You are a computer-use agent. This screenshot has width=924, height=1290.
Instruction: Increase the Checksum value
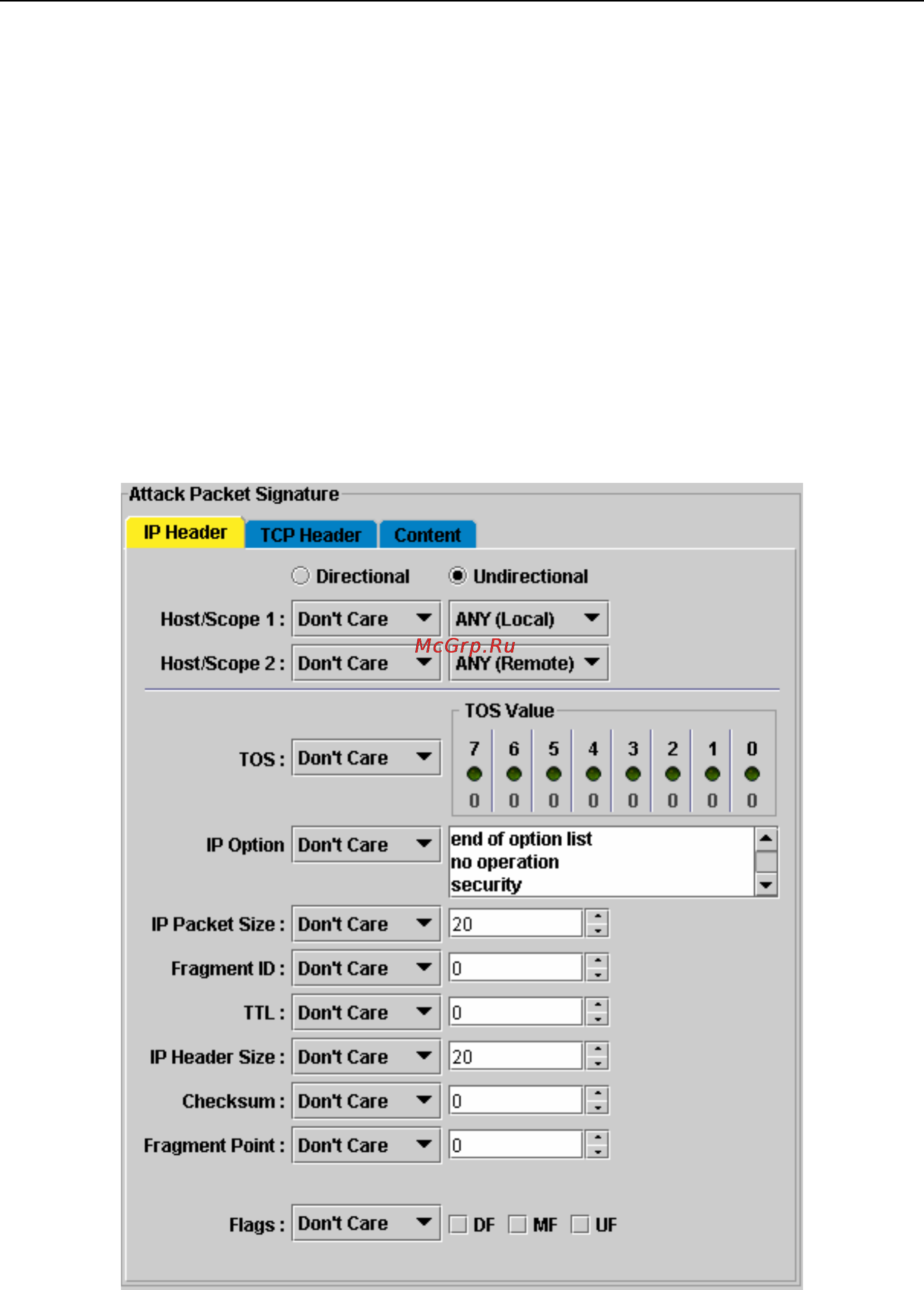pos(598,1094)
